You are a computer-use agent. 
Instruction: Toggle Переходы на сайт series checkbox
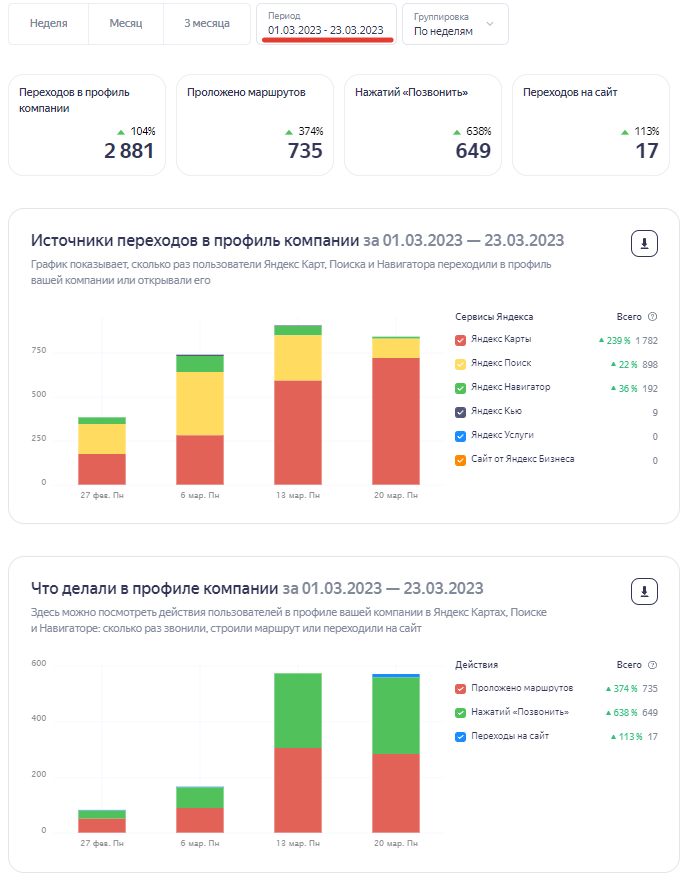(460, 737)
